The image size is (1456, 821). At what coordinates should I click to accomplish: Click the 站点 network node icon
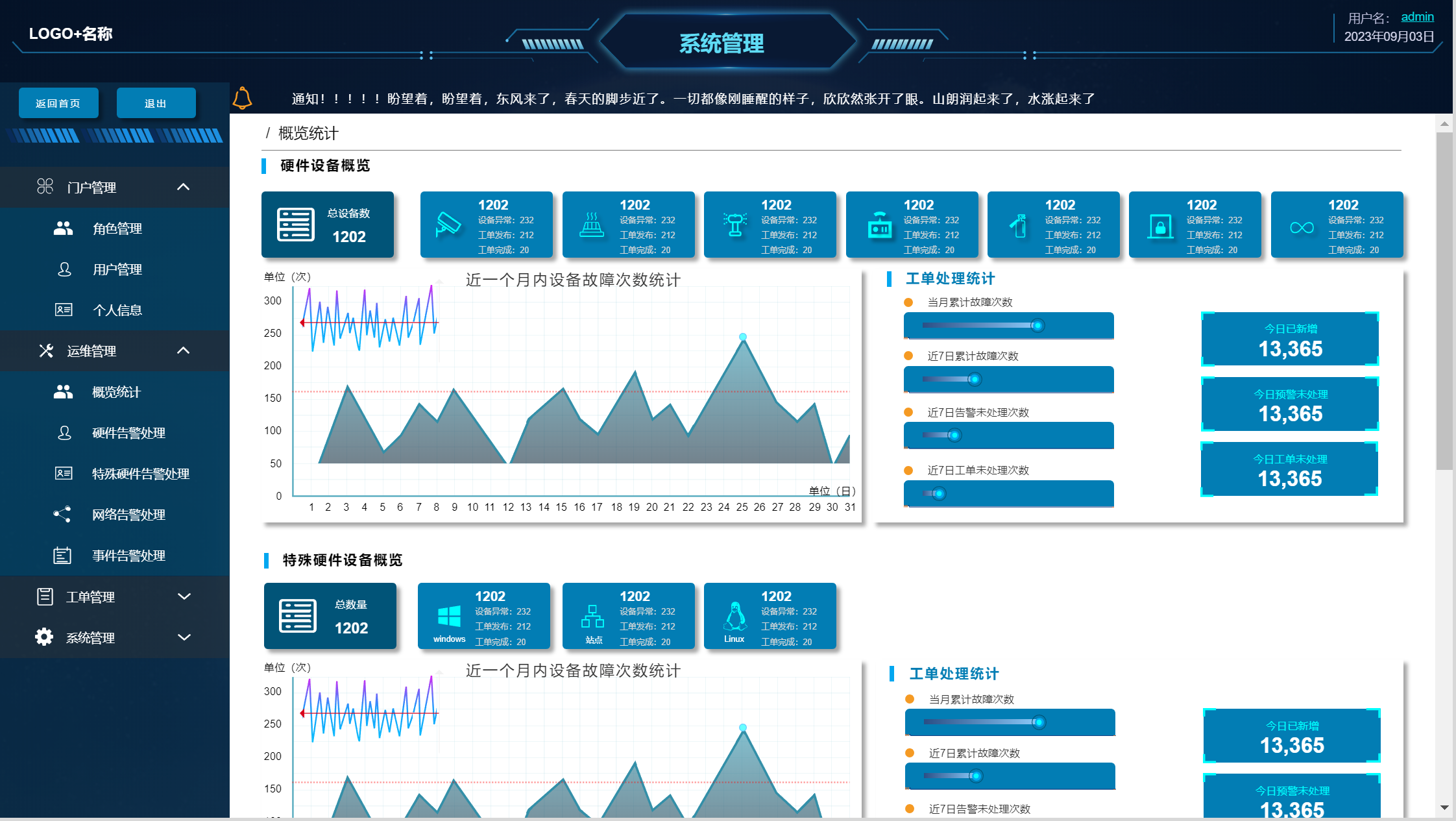[x=592, y=617]
